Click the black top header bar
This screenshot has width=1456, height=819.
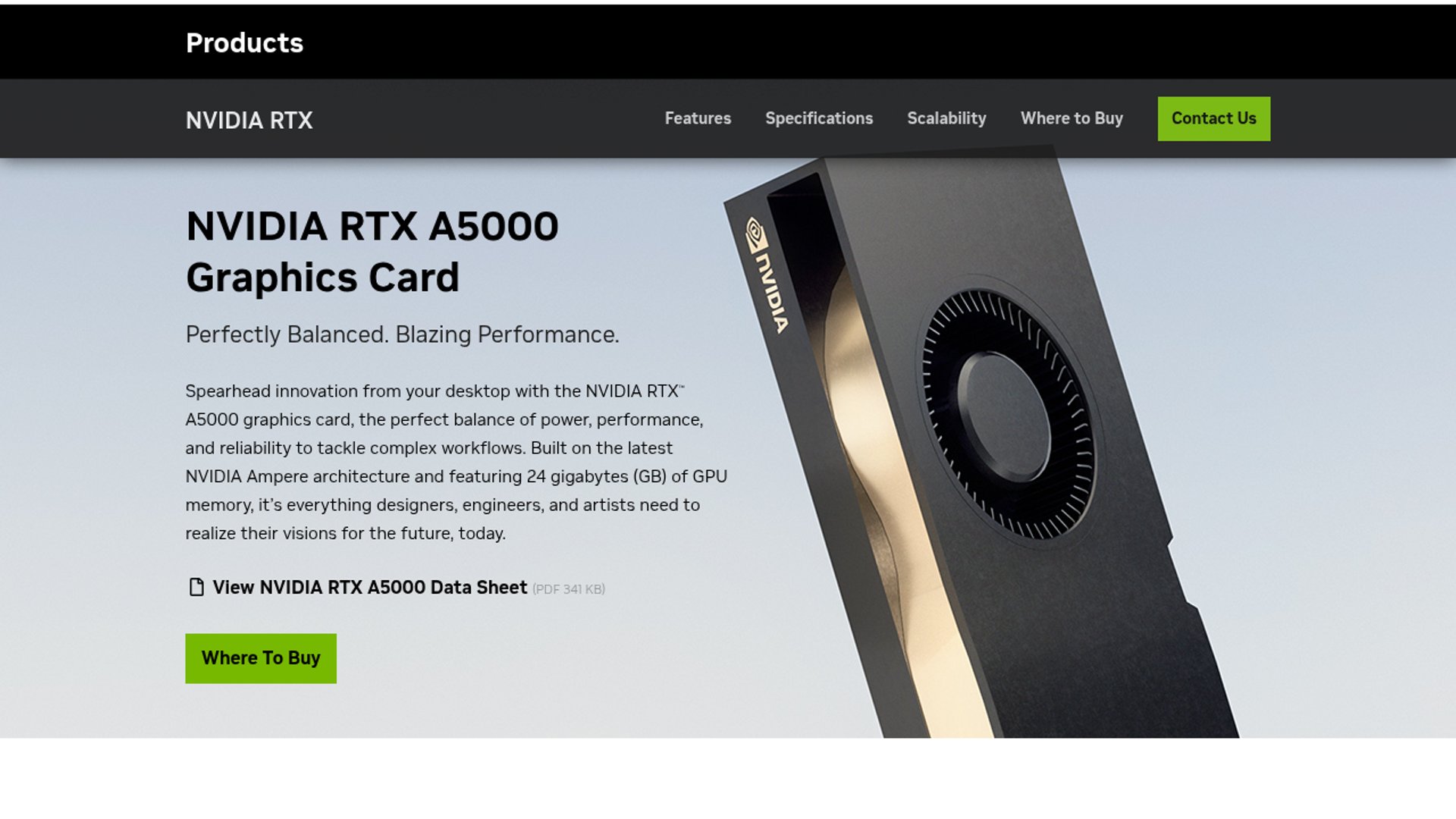(x=728, y=42)
